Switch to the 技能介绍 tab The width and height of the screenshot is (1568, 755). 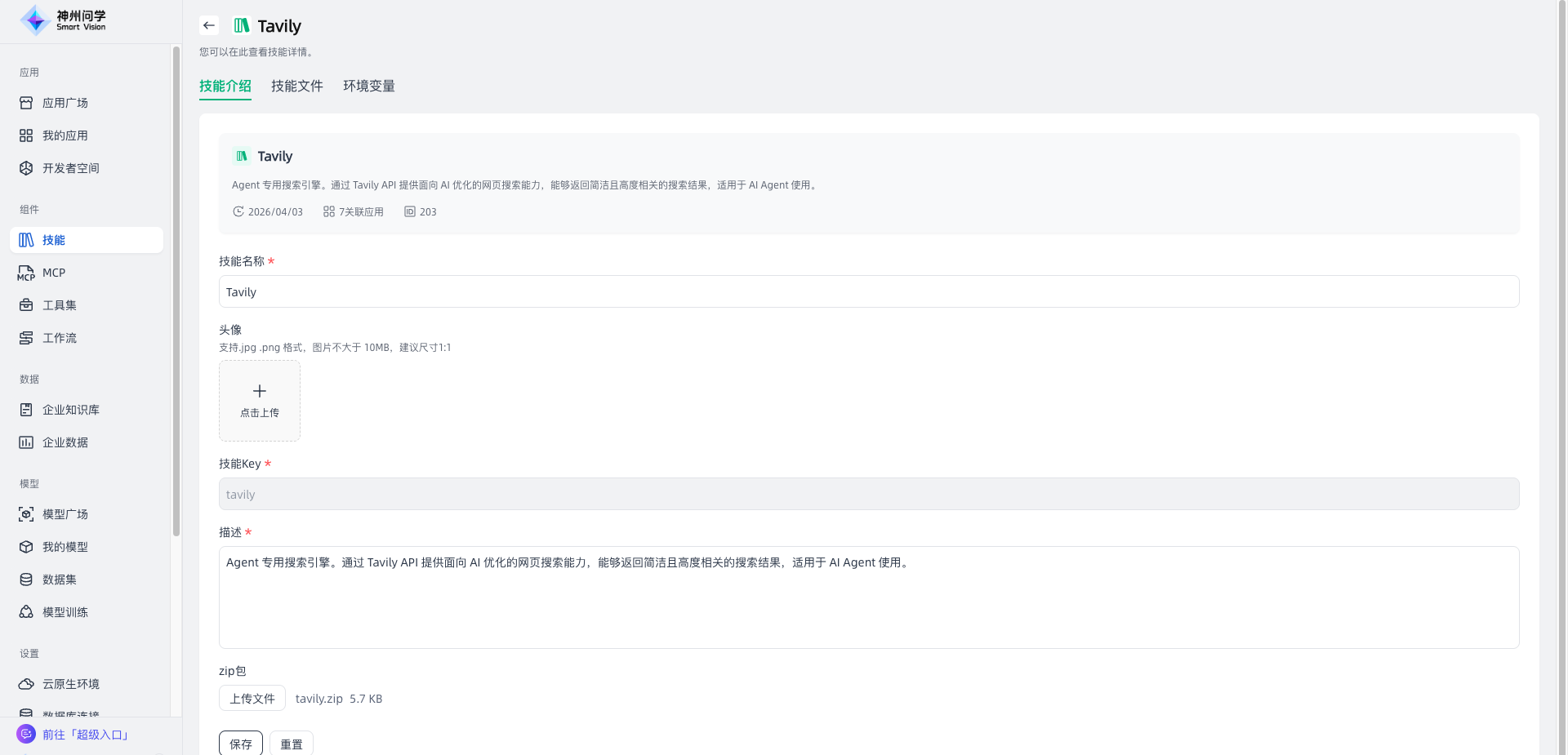click(225, 86)
